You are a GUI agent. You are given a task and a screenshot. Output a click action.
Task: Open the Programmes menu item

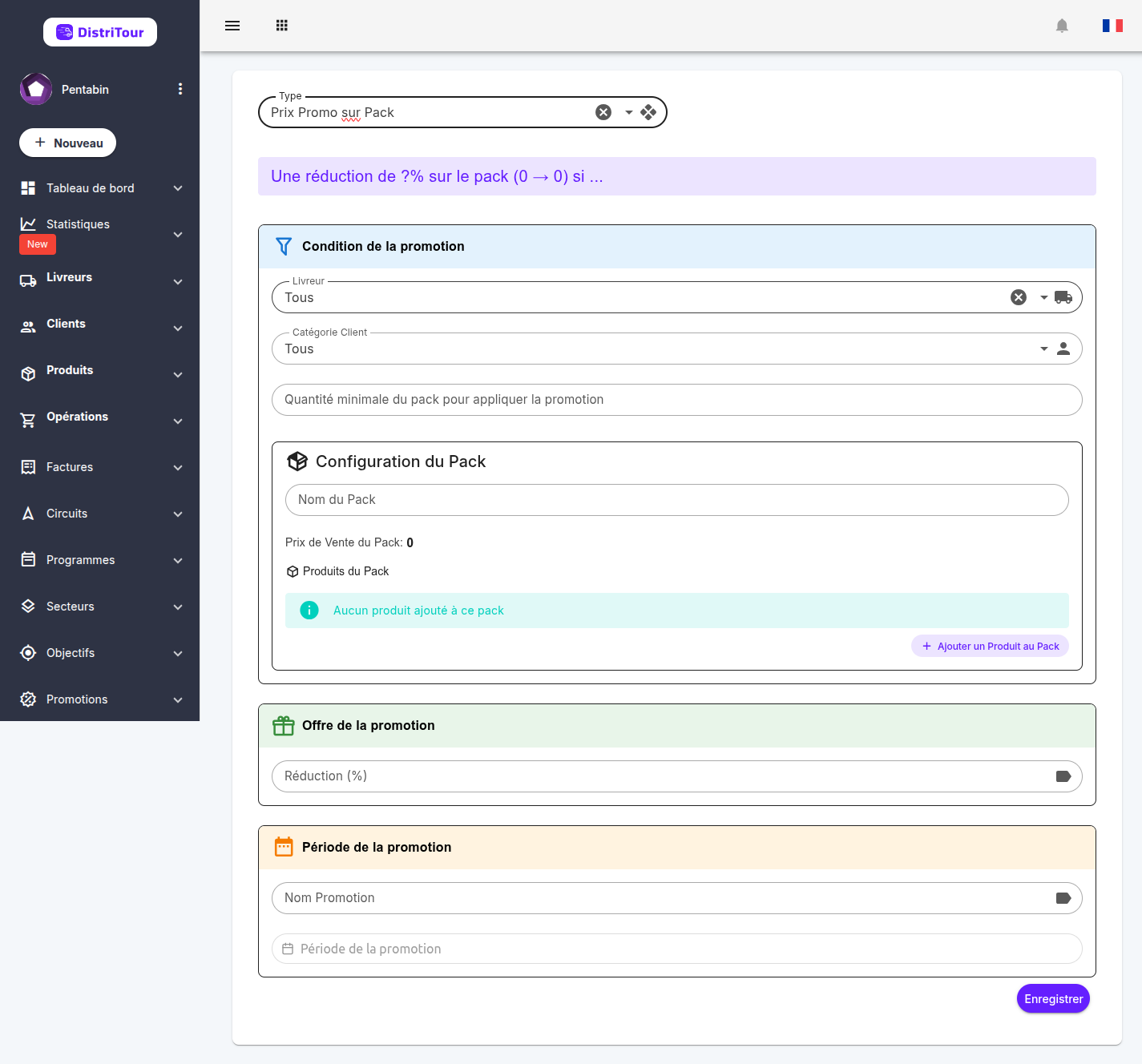tap(99, 560)
